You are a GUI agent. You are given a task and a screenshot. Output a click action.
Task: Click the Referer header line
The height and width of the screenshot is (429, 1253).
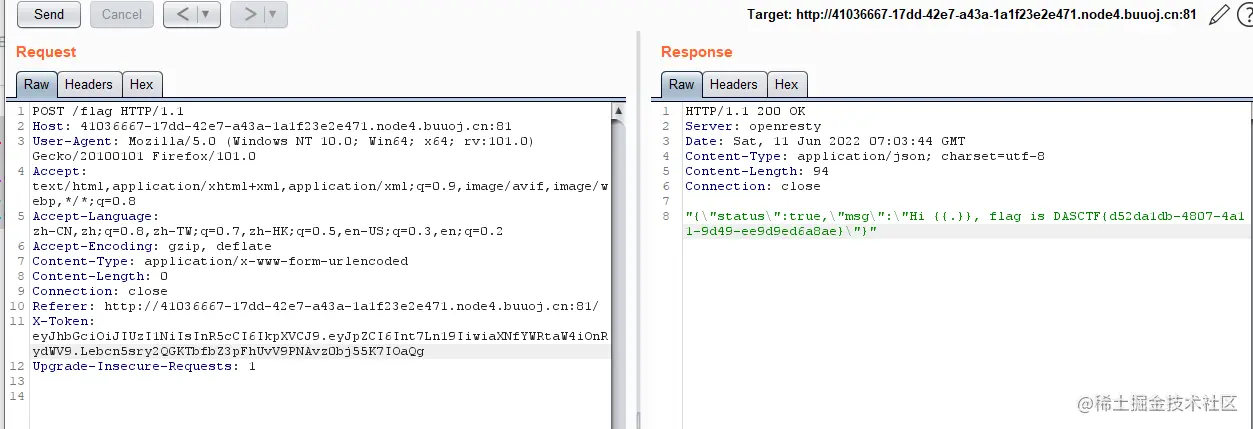(x=315, y=306)
